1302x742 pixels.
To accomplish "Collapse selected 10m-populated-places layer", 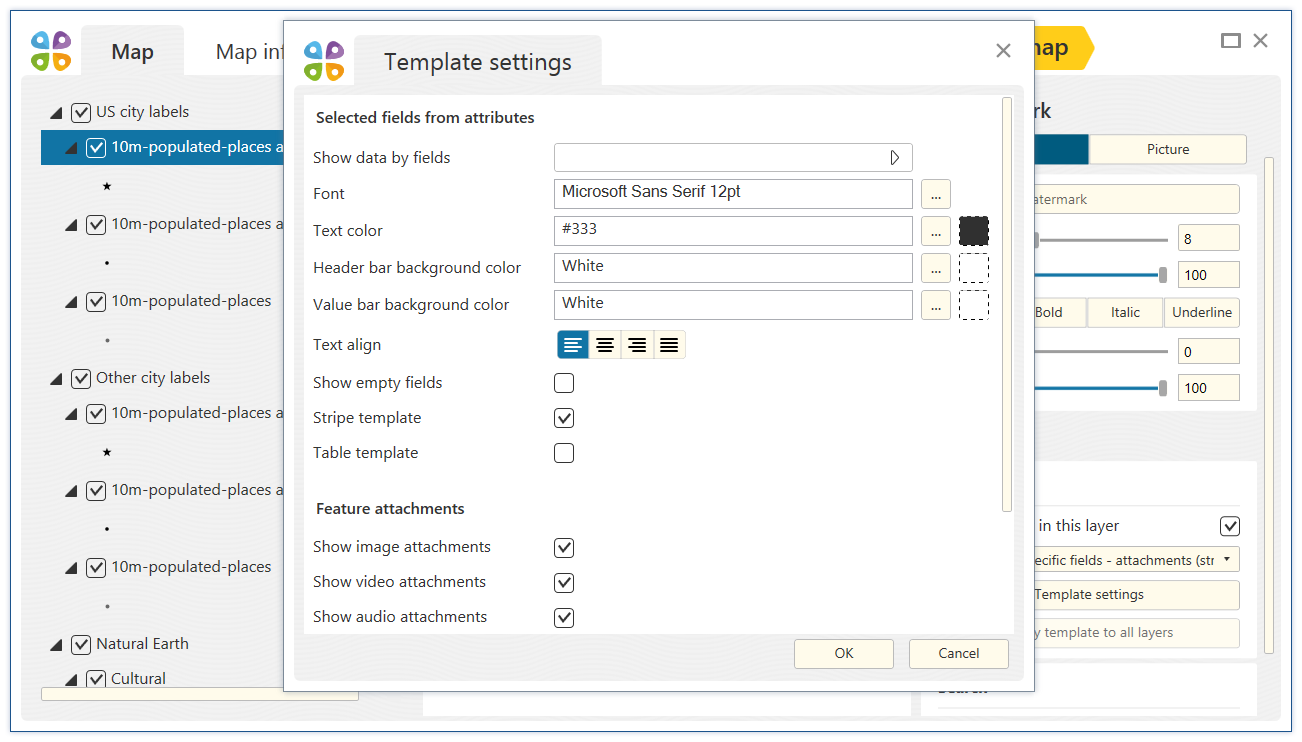I will tap(71, 148).
